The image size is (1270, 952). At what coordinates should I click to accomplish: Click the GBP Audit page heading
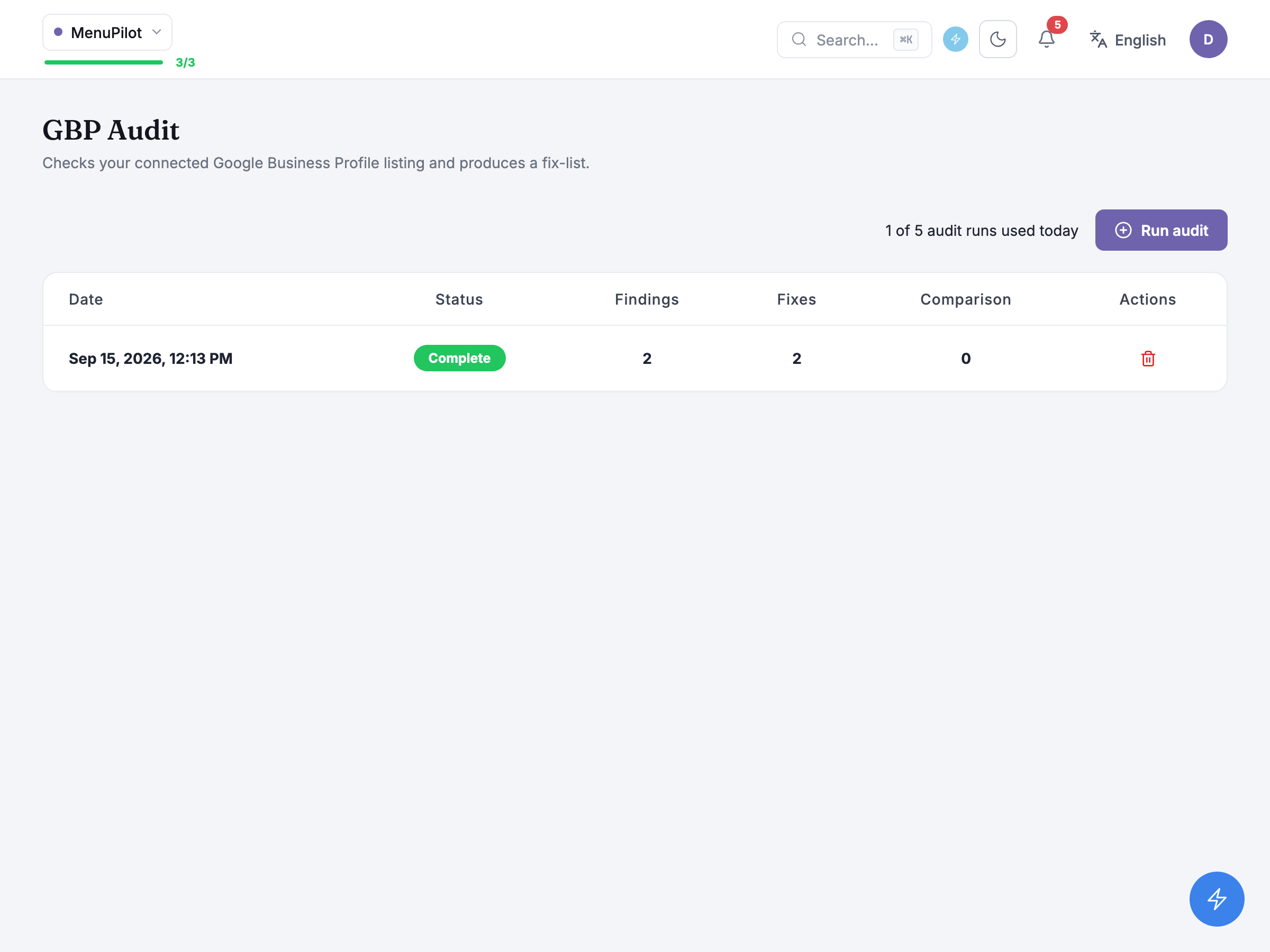111,130
